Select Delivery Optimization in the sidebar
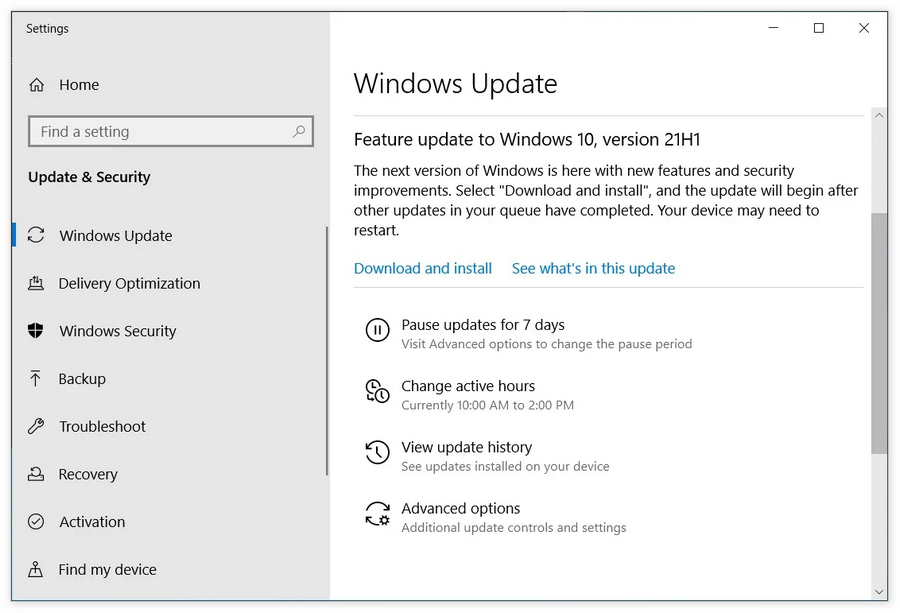This screenshot has height=613, width=900. click(x=129, y=283)
